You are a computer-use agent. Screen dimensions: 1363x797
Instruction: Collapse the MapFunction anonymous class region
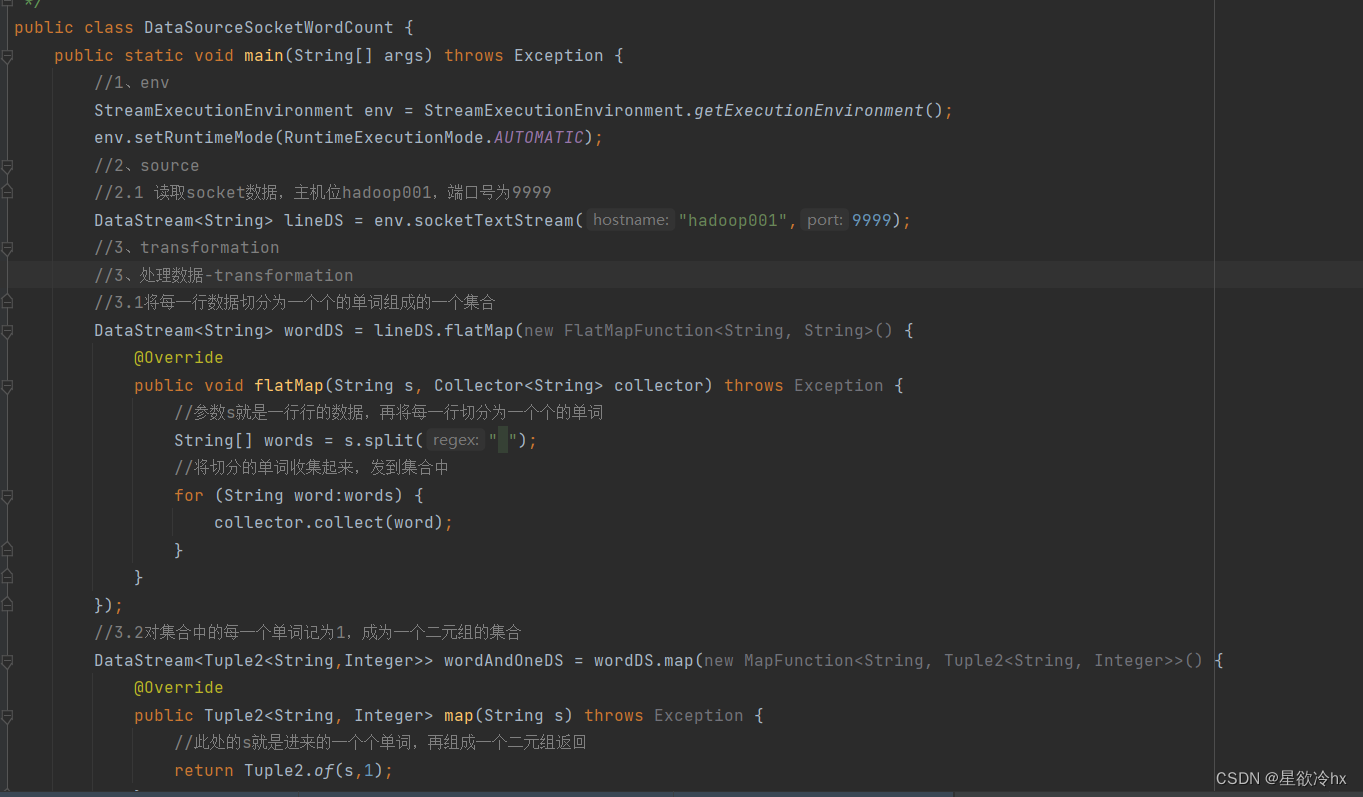[7, 660]
